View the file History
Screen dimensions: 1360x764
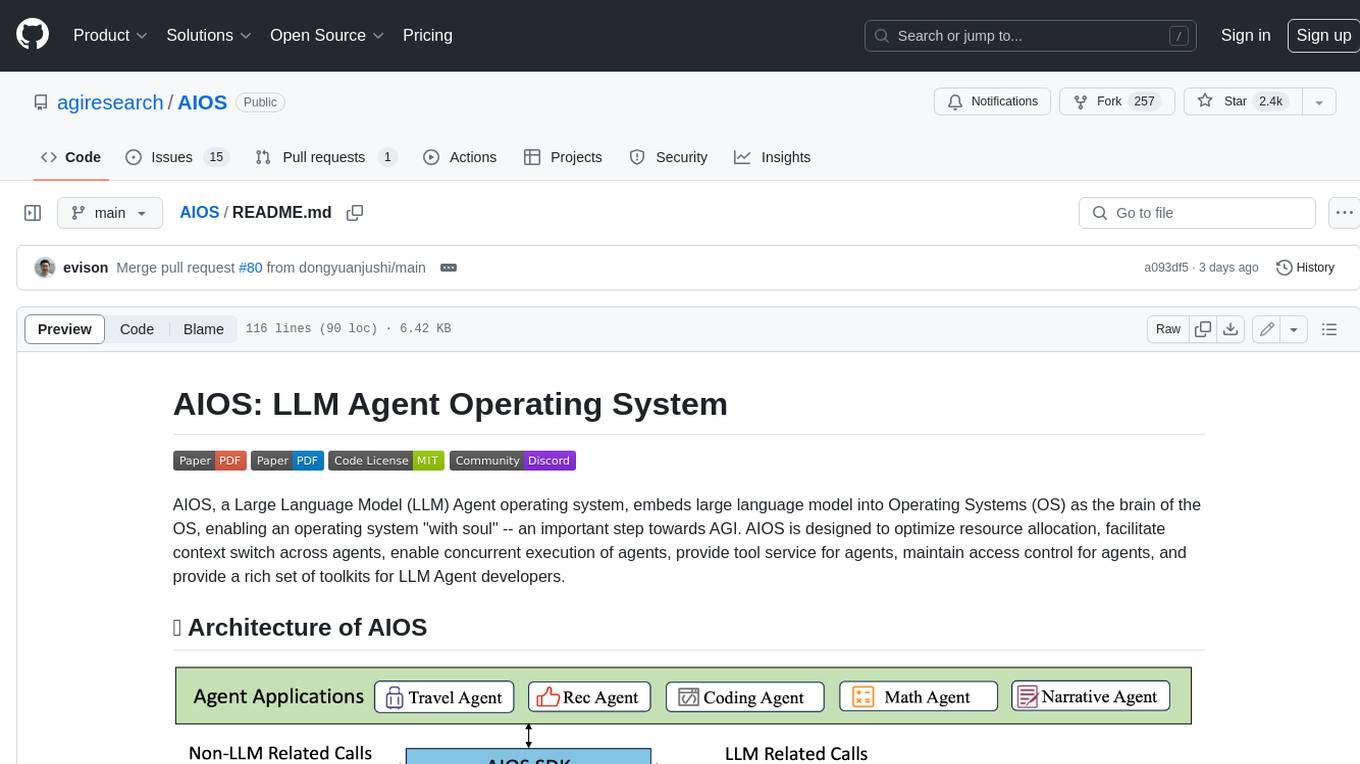pyautogui.click(x=1306, y=267)
